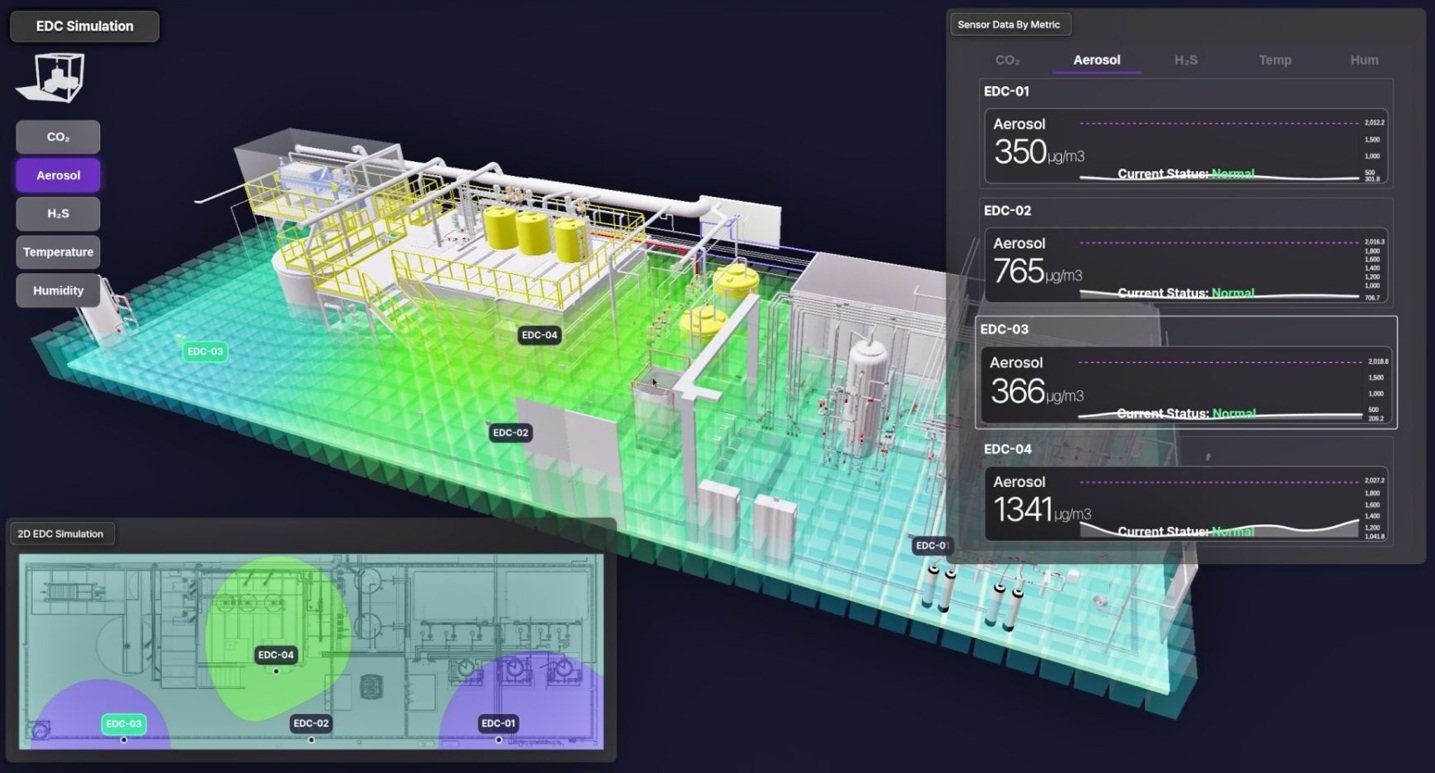Click the 366 µg/m3 reading
This screenshot has height=773, width=1435.
(x=1037, y=392)
